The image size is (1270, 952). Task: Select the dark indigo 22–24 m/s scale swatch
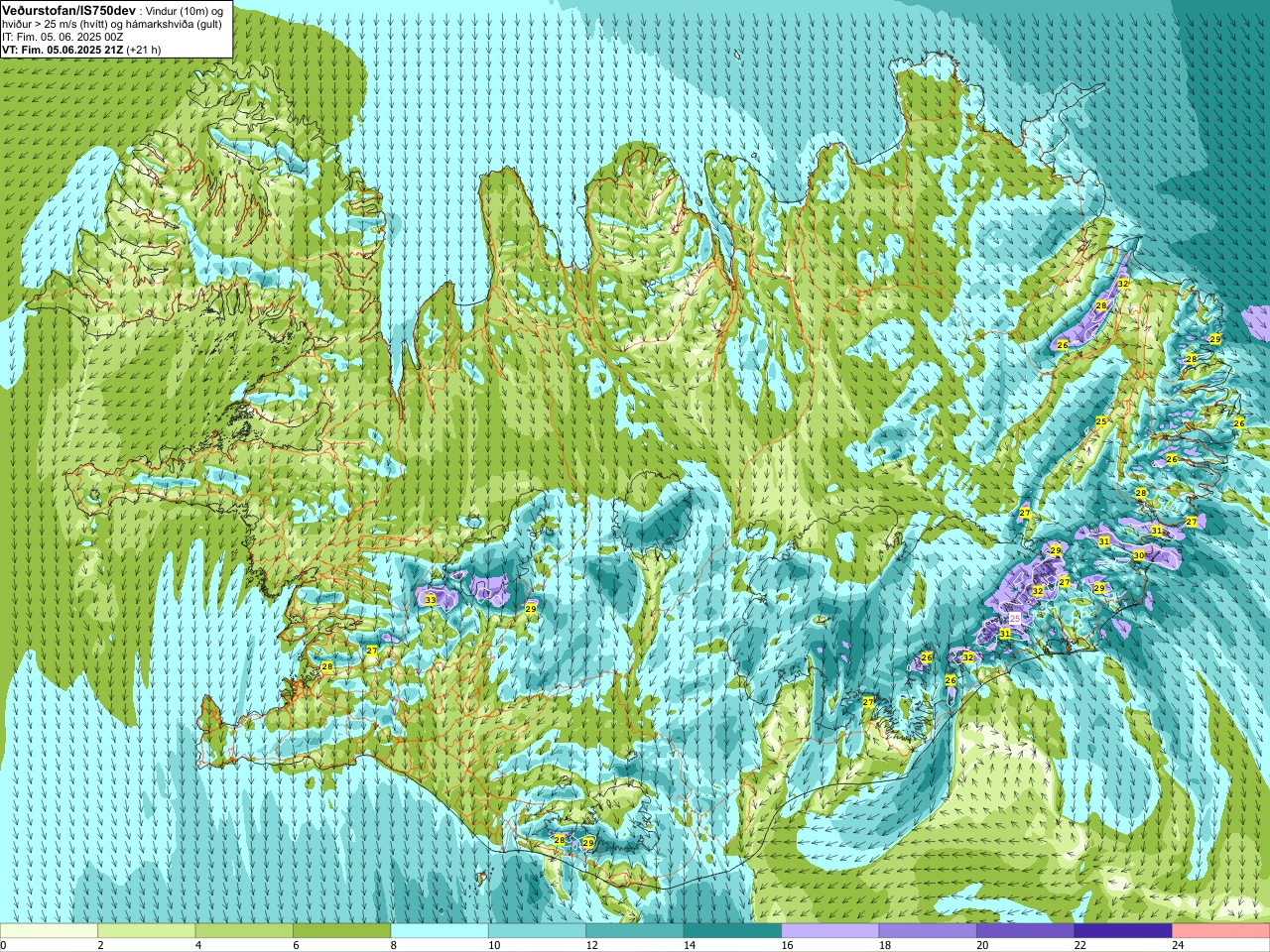pyautogui.click(x=1123, y=931)
